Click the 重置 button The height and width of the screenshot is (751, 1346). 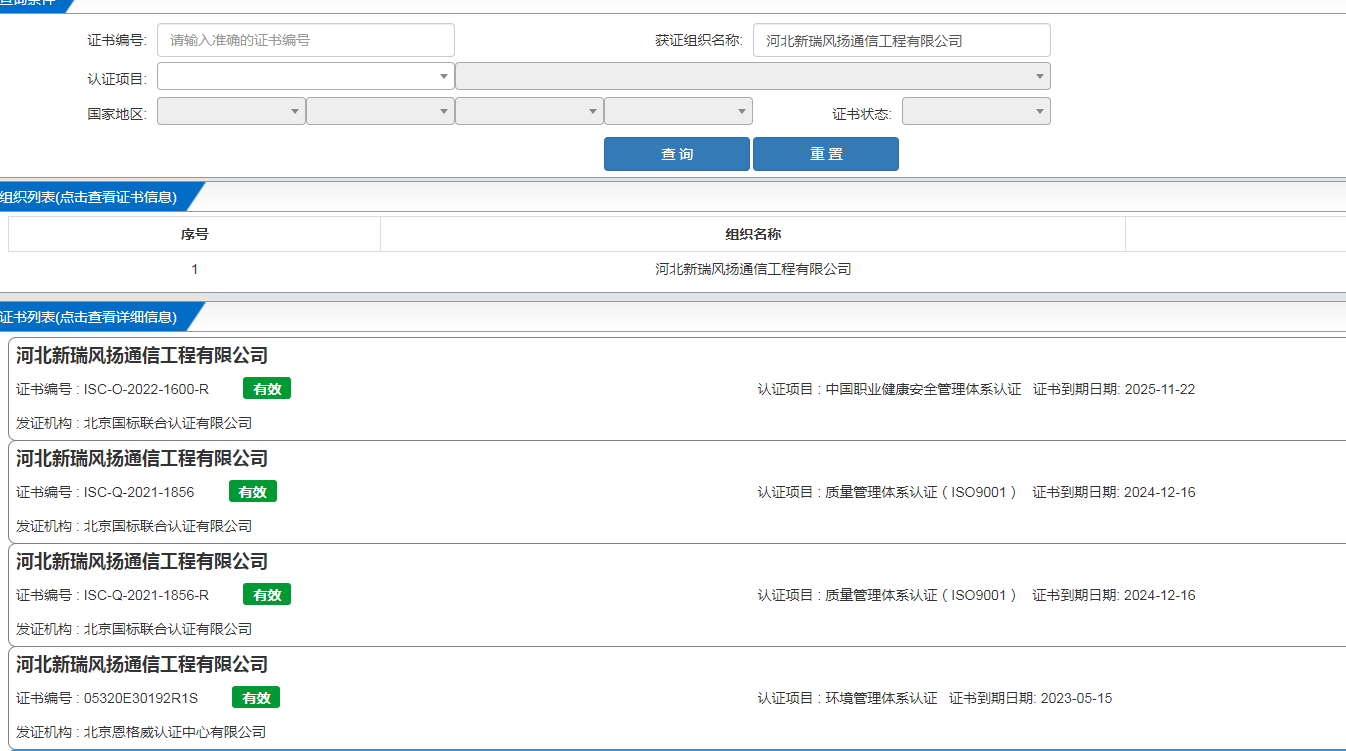click(x=826, y=154)
